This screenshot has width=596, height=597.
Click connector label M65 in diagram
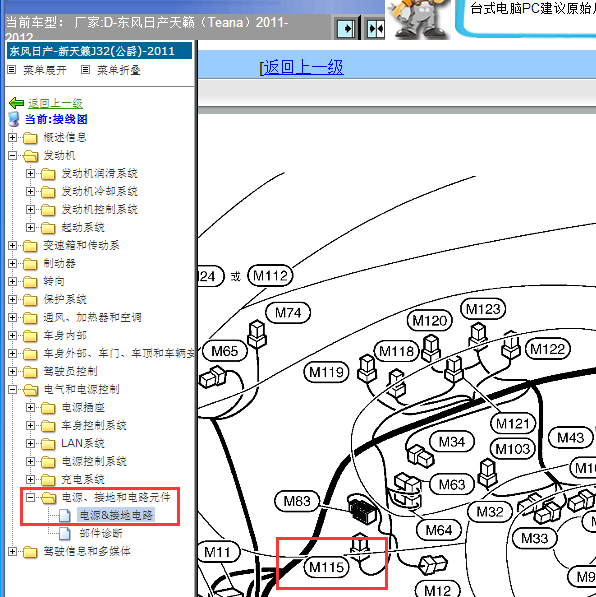[x=224, y=351]
